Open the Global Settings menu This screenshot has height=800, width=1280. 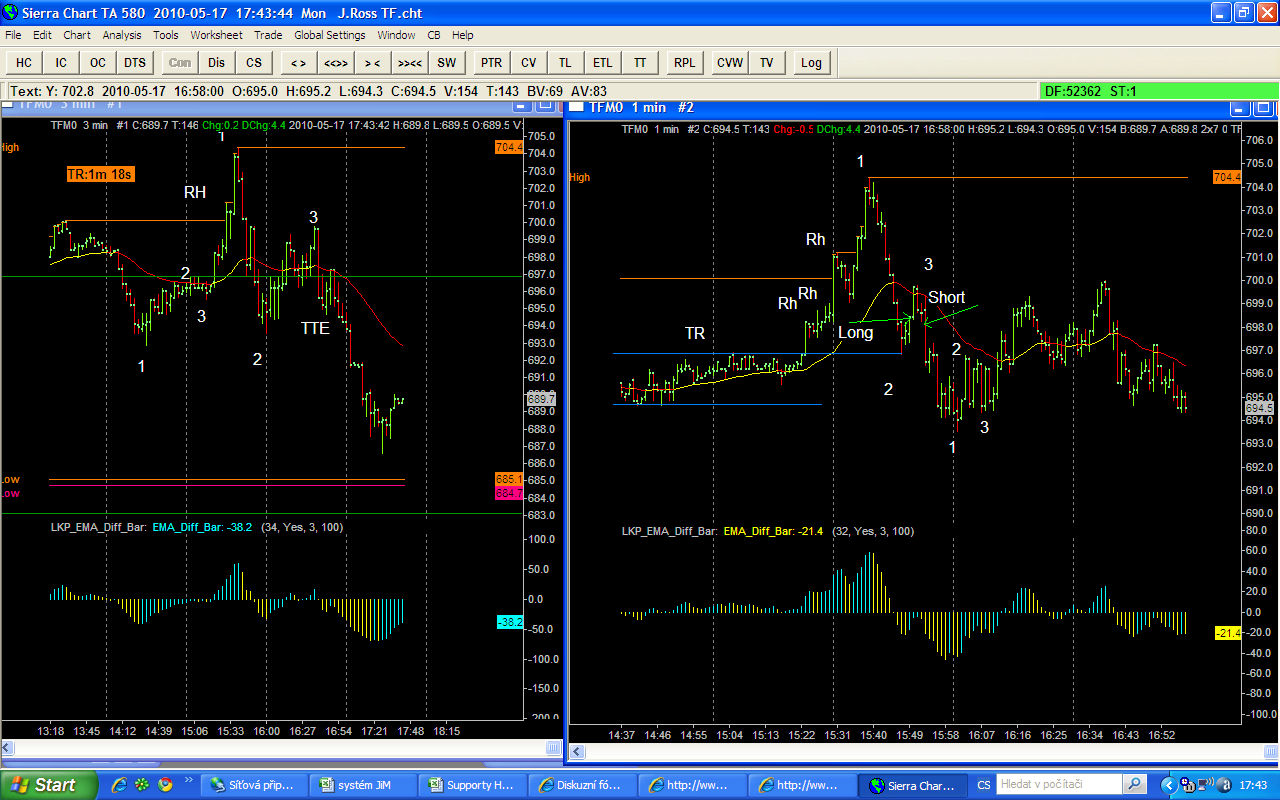point(330,35)
